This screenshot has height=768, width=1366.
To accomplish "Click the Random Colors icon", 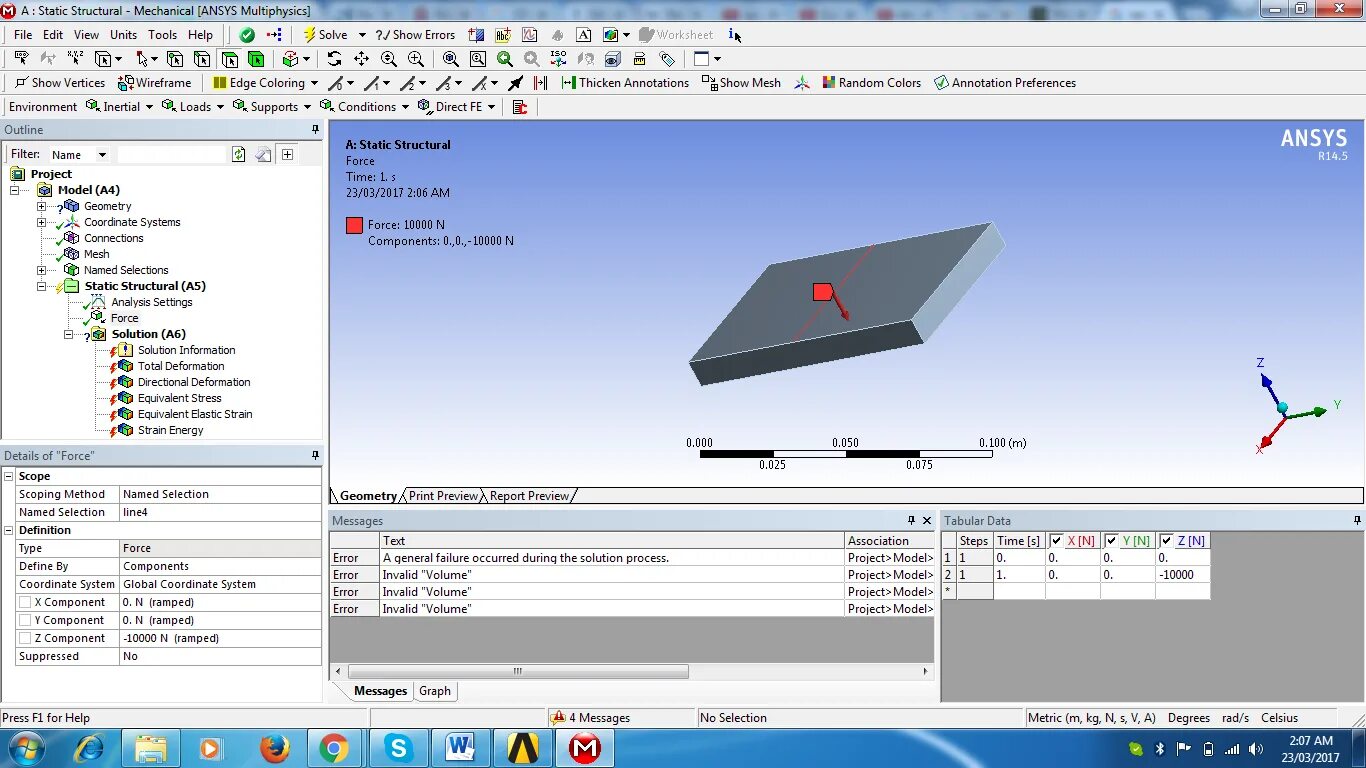I will [x=829, y=83].
